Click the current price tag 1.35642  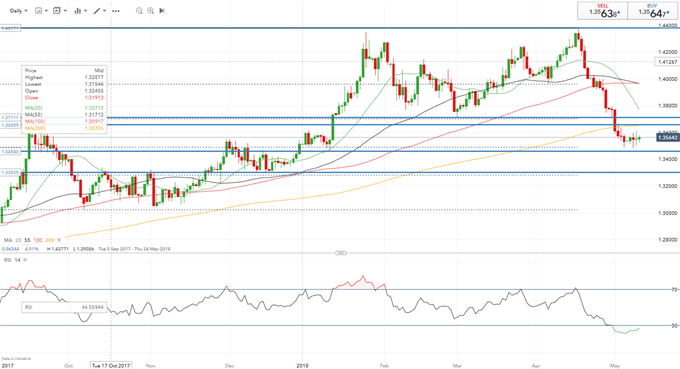[668, 137]
